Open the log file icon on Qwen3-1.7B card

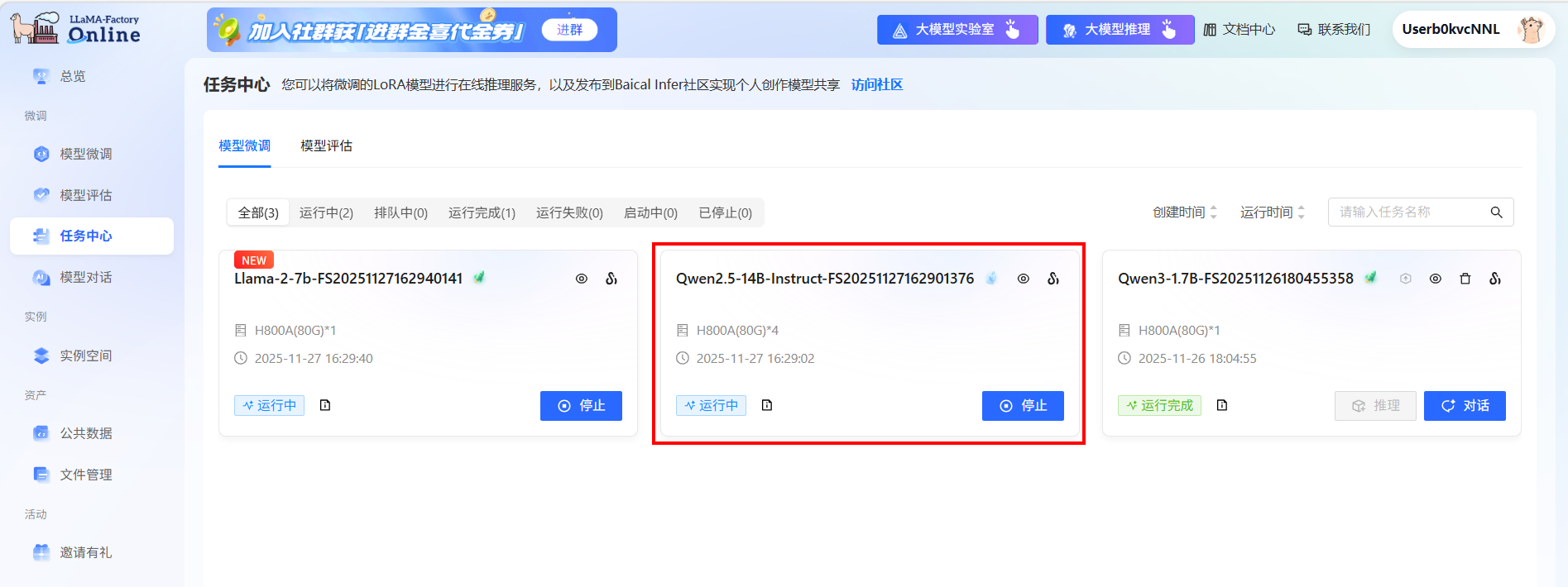(x=1222, y=405)
